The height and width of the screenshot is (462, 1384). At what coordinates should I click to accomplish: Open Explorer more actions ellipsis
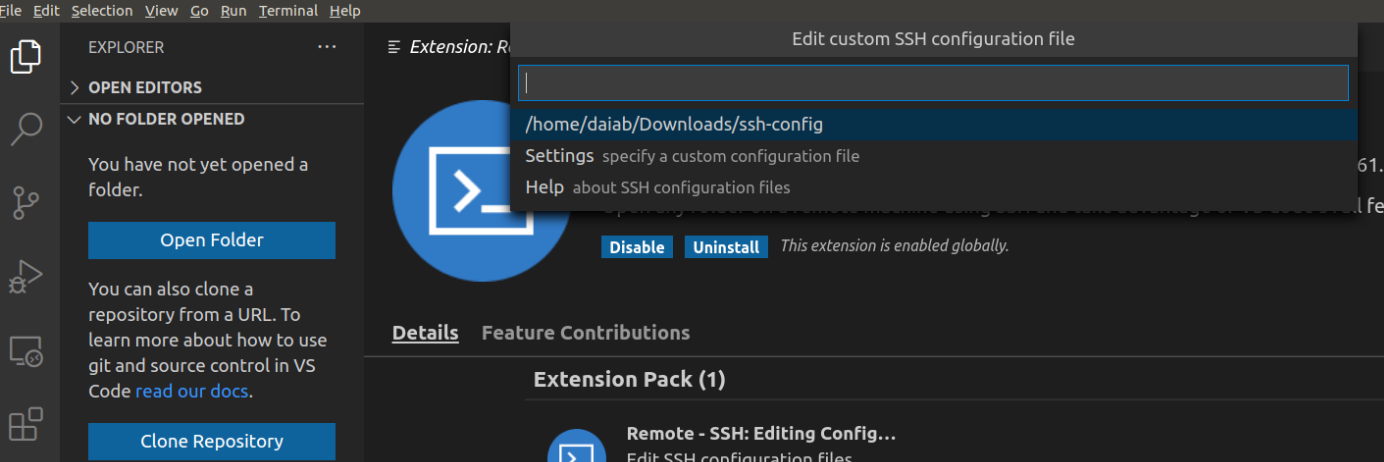click(x=327, y=47)
